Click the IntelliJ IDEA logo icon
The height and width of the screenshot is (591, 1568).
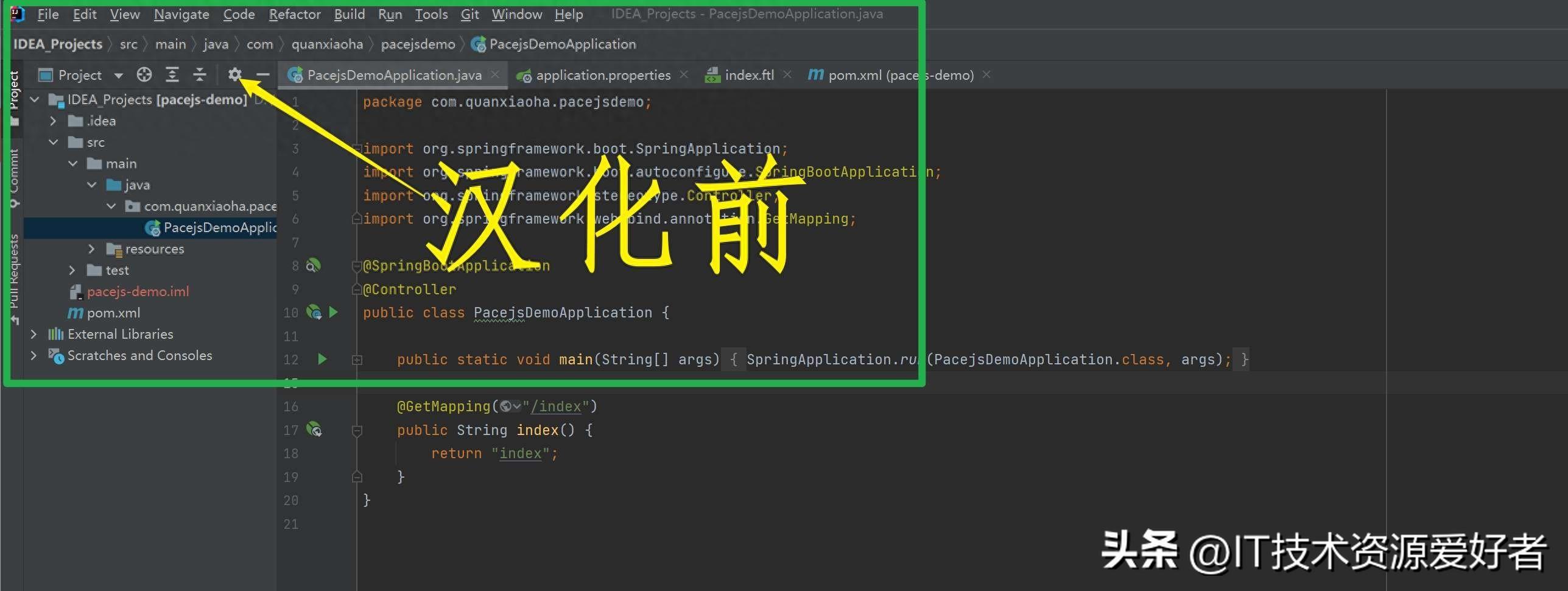tap(18, 14)
